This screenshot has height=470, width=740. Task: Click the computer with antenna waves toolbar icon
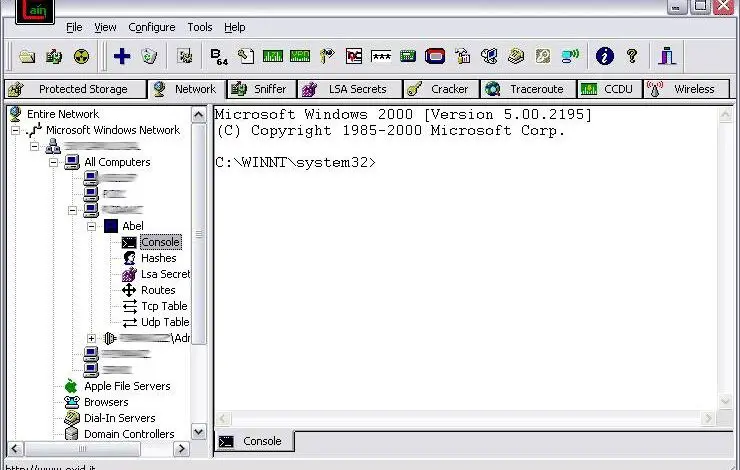[x=570, y=57]
